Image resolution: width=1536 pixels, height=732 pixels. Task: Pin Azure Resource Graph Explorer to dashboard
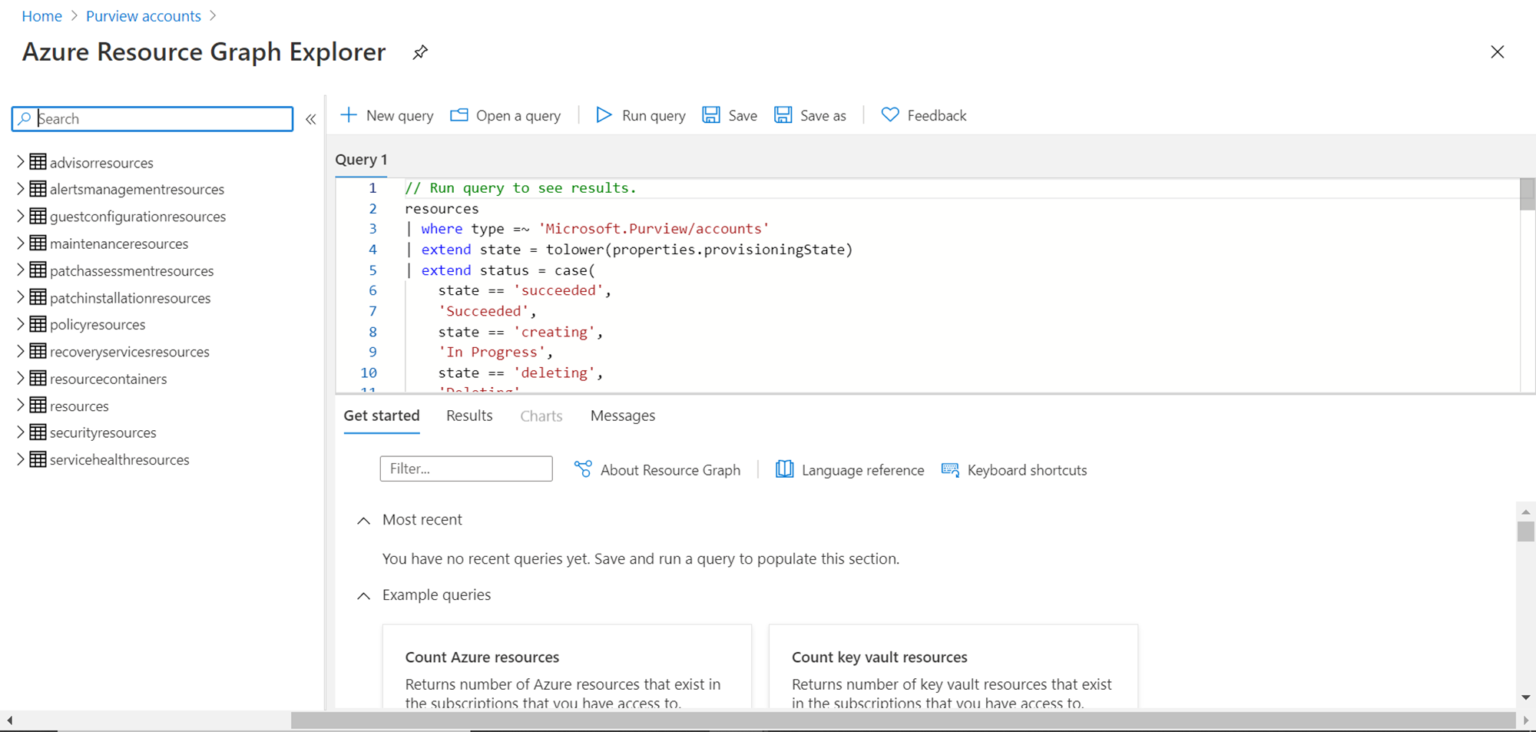click(419, 52)
